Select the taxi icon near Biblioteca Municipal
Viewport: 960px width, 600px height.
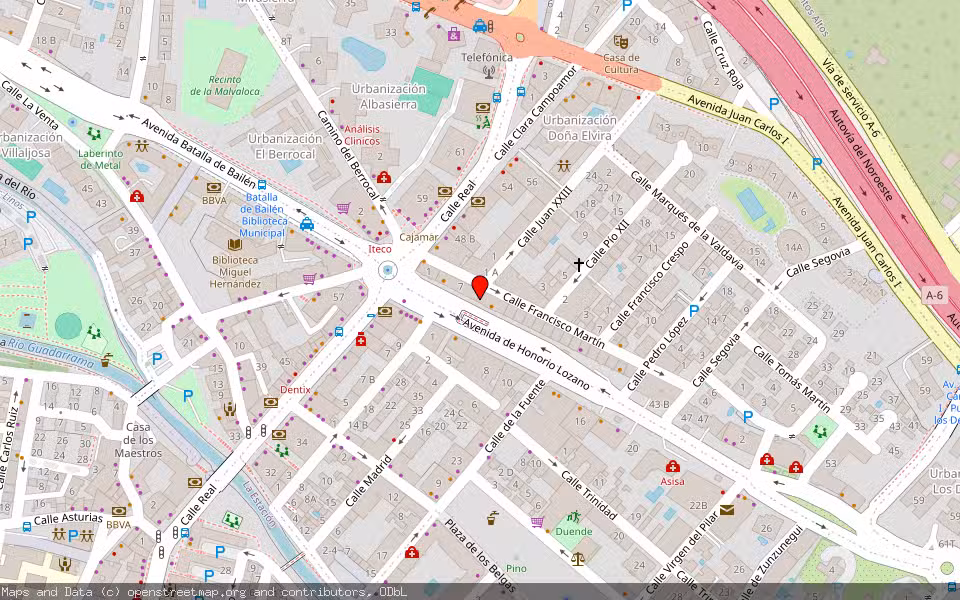307,224
